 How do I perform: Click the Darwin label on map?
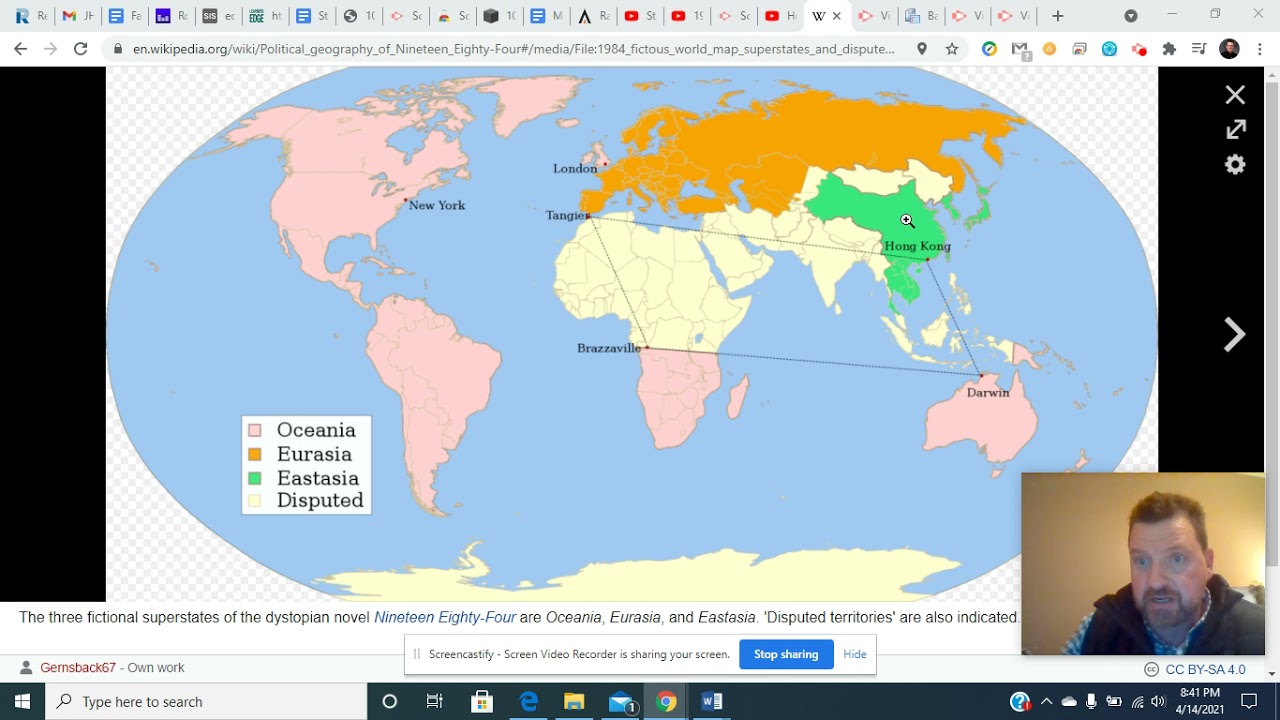point(988,393)
